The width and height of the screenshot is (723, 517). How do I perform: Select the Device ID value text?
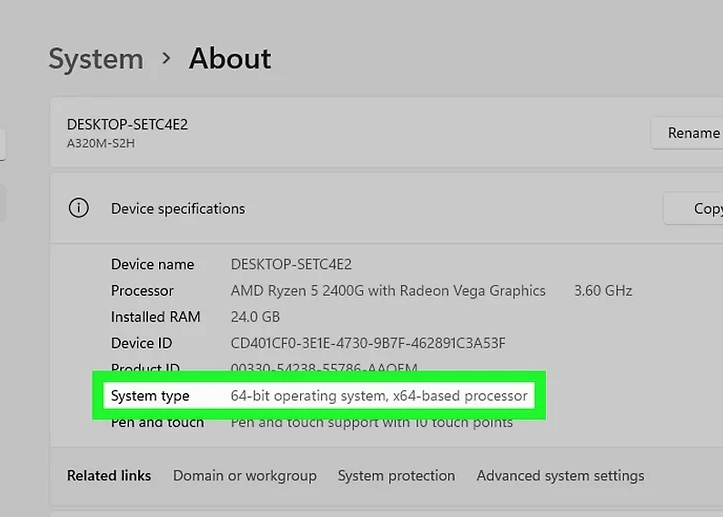point(368,343)
